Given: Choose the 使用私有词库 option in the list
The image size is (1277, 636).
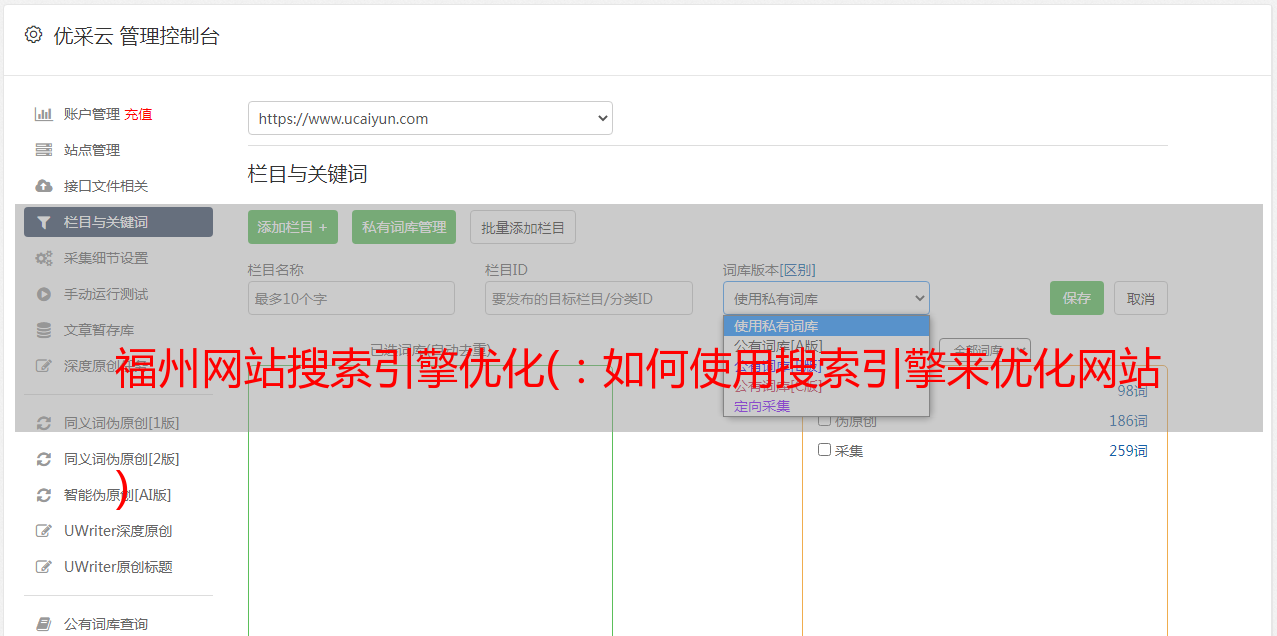Looking at the screenshot, I should 826,326.
